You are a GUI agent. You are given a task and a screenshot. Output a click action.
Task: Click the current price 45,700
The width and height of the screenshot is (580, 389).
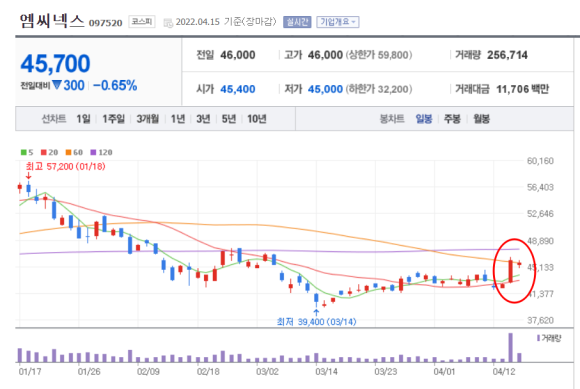(x=55, y=63)
